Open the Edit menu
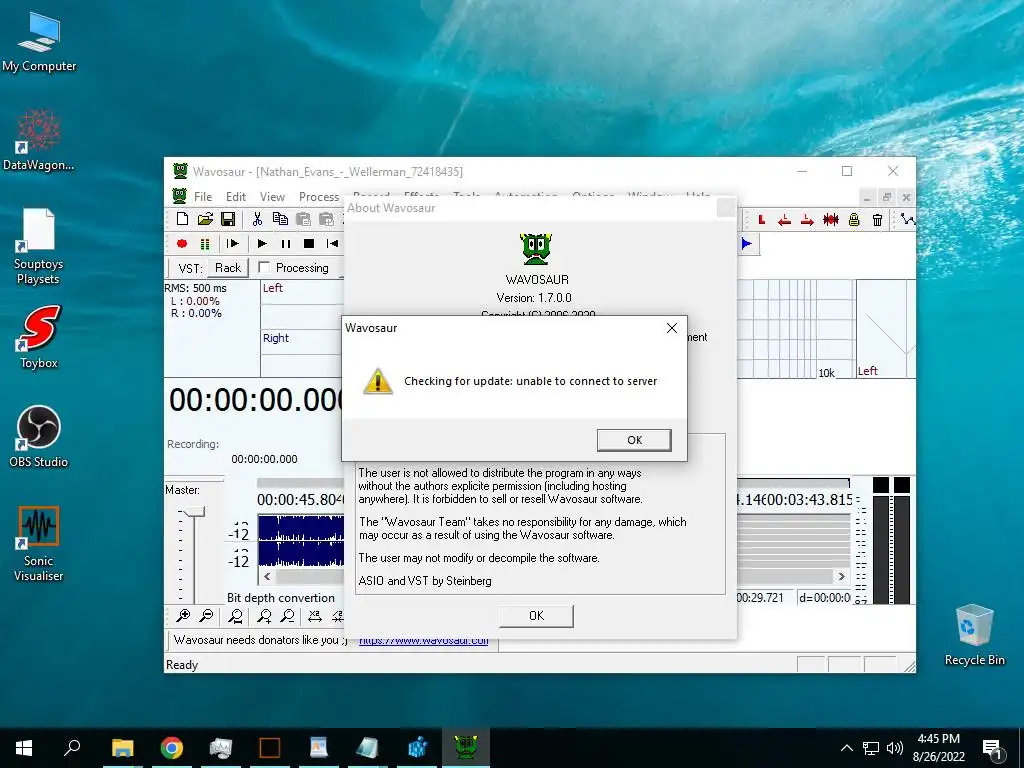This screenshot has width=1024, height=768. pyautogui.click(x=236, y=197)
